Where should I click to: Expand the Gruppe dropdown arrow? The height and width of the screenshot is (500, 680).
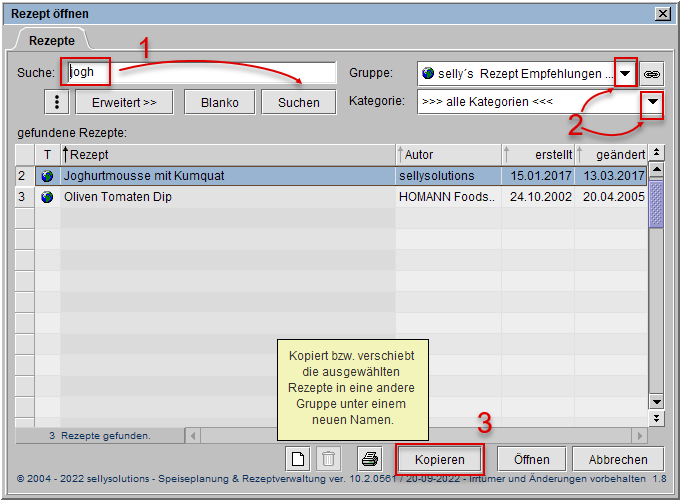click(x=625, y=74)
